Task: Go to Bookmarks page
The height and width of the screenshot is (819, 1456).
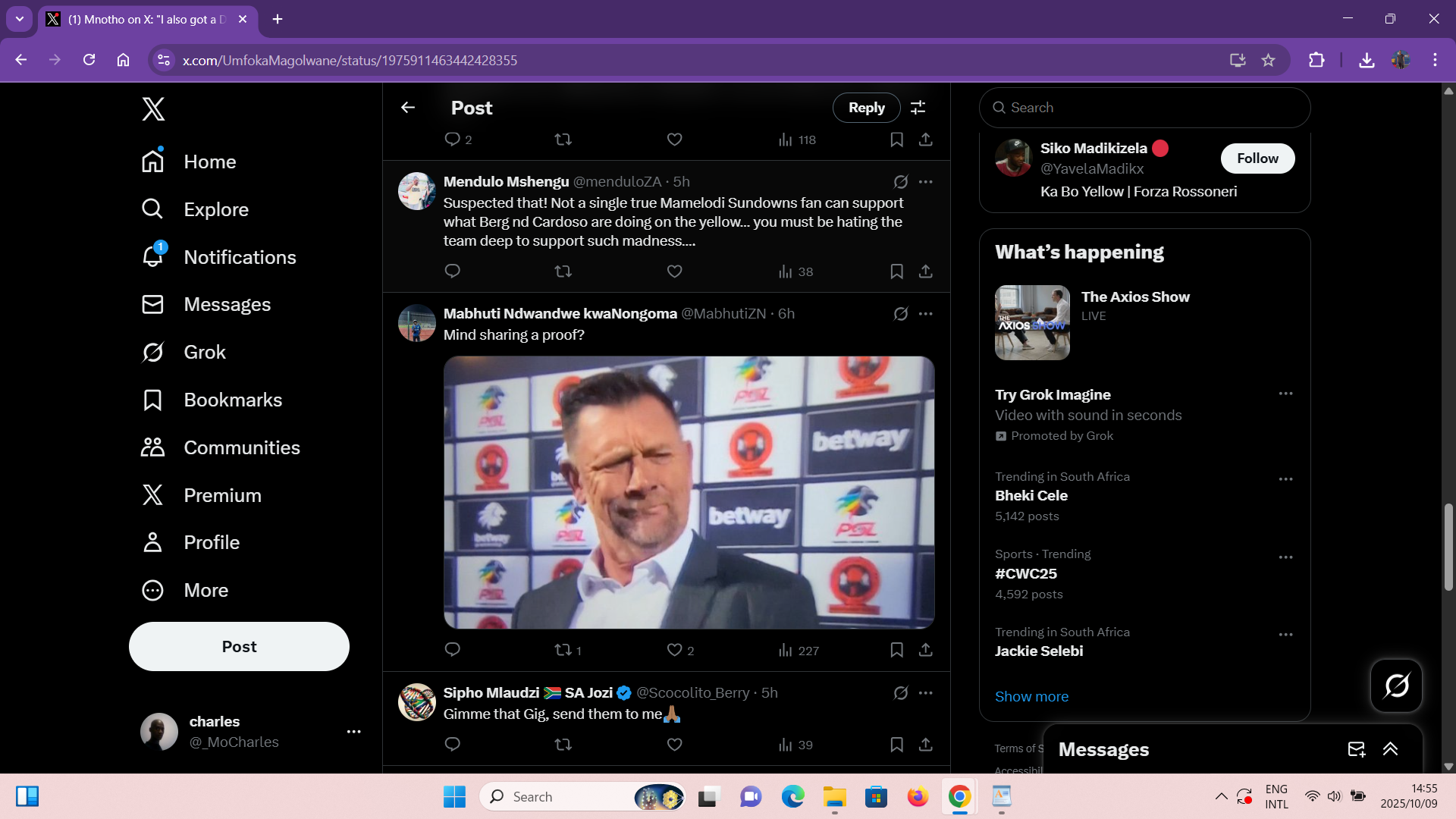Action: point(233,400)
